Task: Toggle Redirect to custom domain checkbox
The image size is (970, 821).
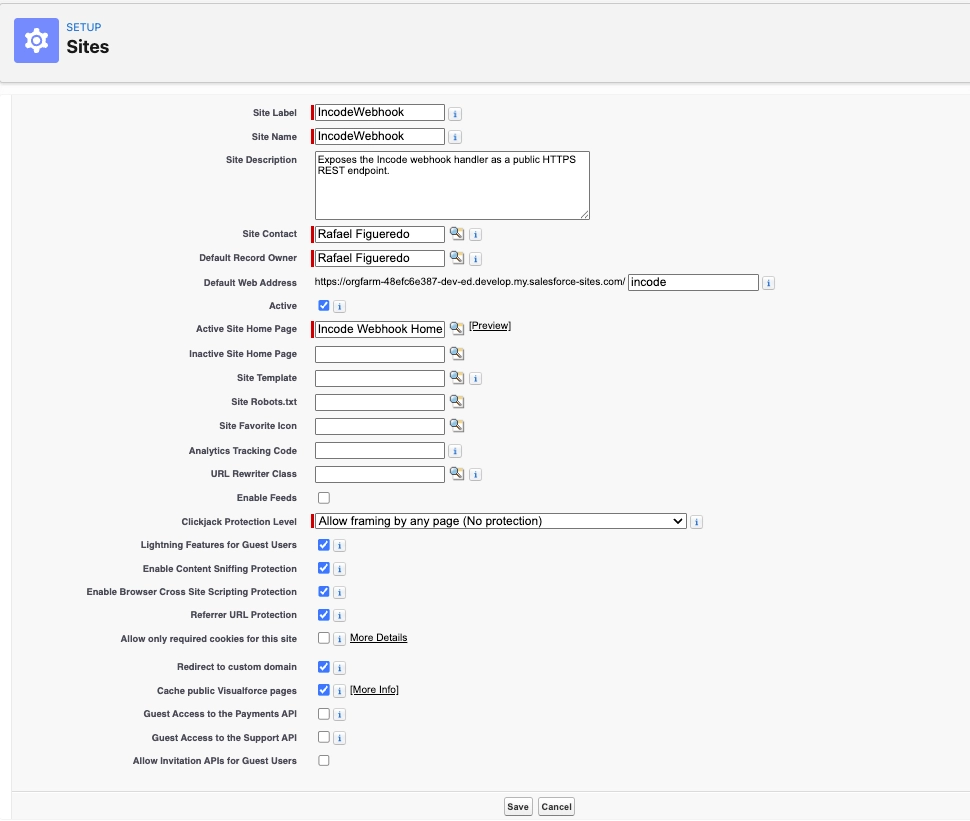Action: tap(324, 667)
